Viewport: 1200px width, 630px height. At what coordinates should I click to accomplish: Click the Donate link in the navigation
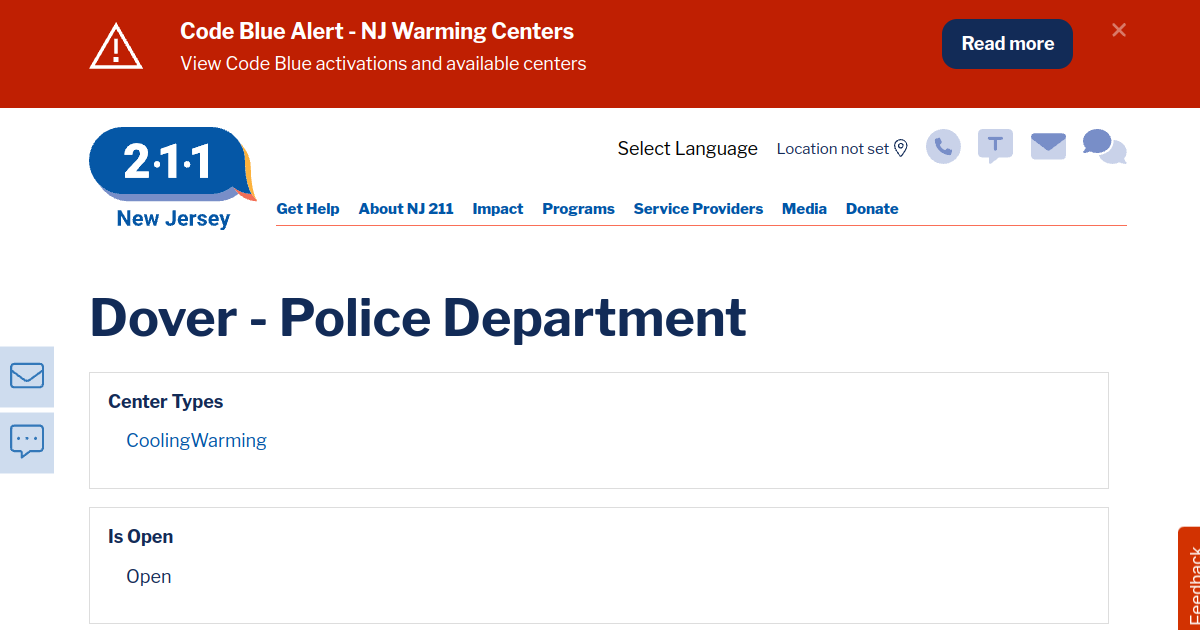[x=871, y=208]
